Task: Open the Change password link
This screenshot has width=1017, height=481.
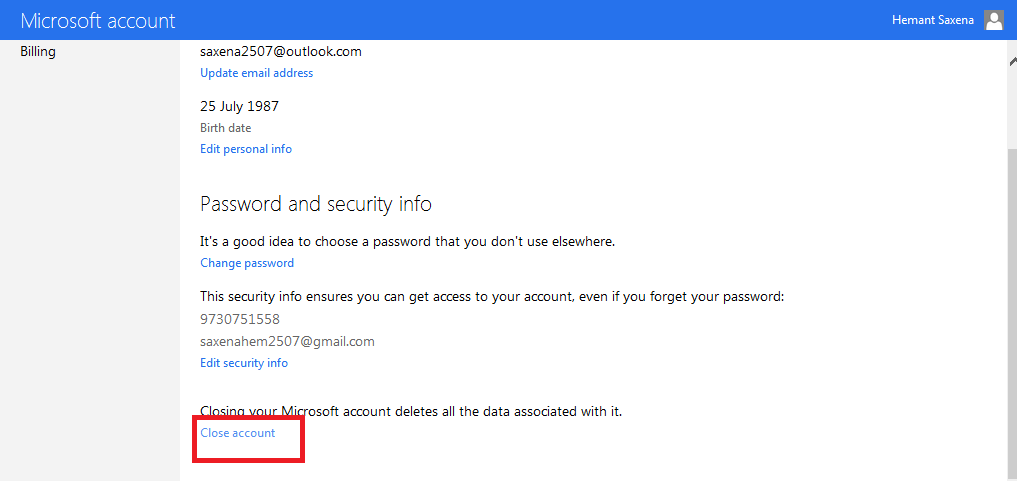Action: click(247, 263)
